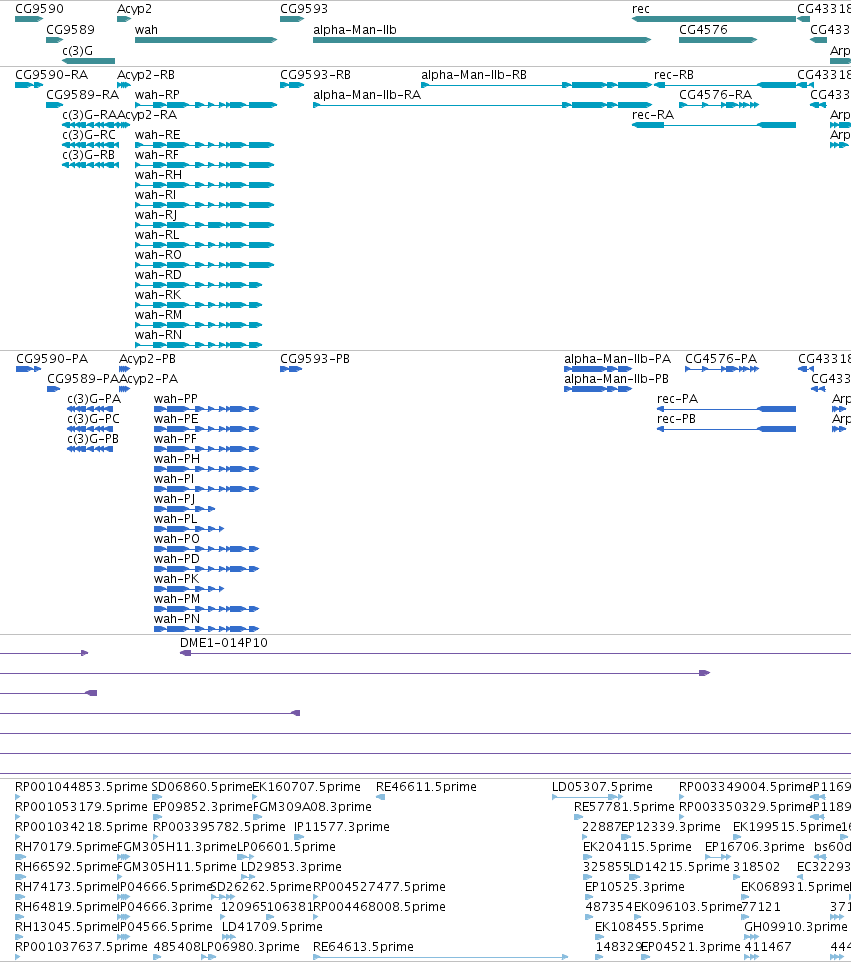The width and height of the screenshot is (851, 962).
Task: Select protein wah-PL label
Action: pyautogui.click(x=175, y=519)
